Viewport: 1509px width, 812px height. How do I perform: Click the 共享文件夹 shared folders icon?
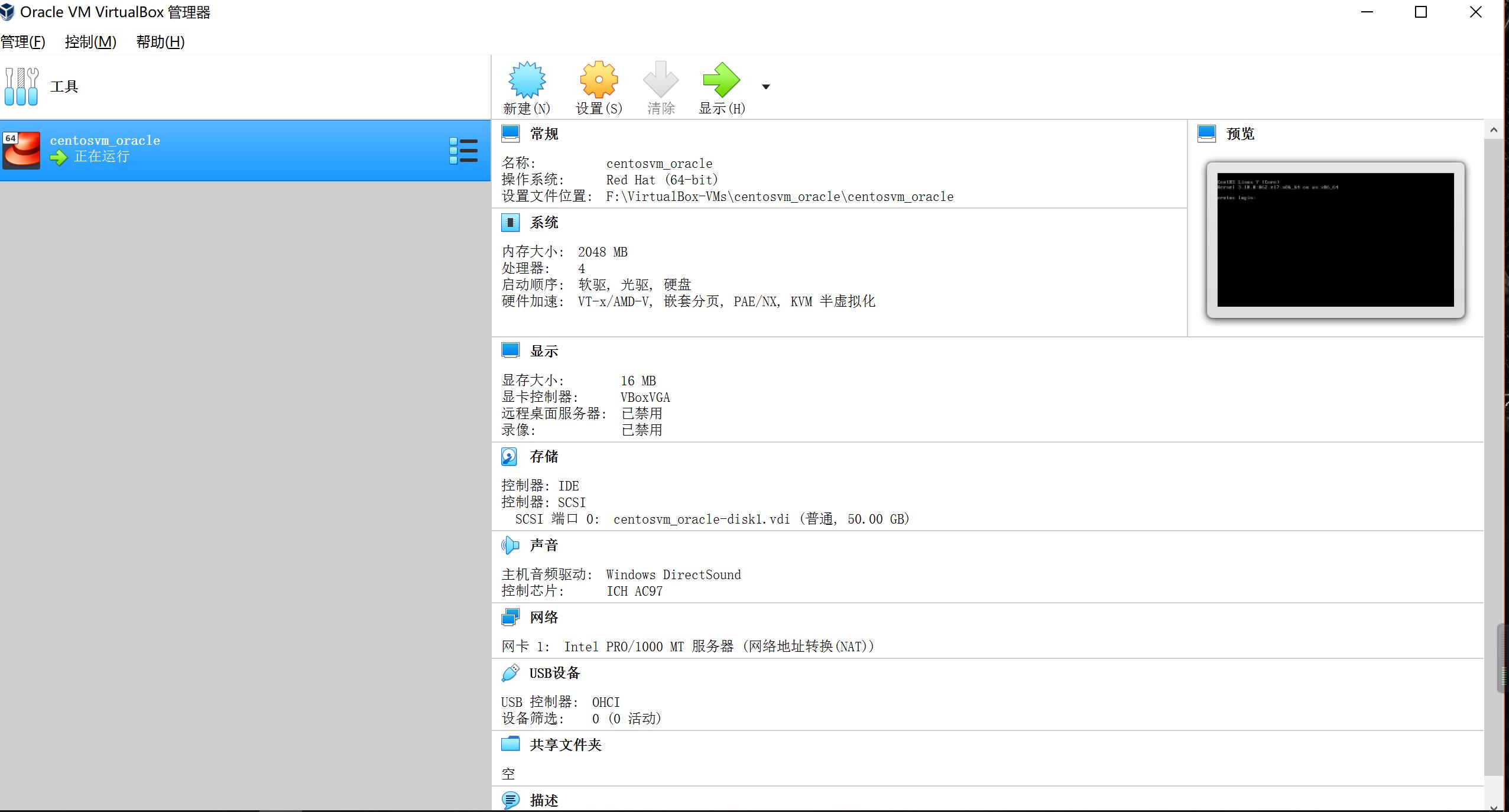point(511,744)
